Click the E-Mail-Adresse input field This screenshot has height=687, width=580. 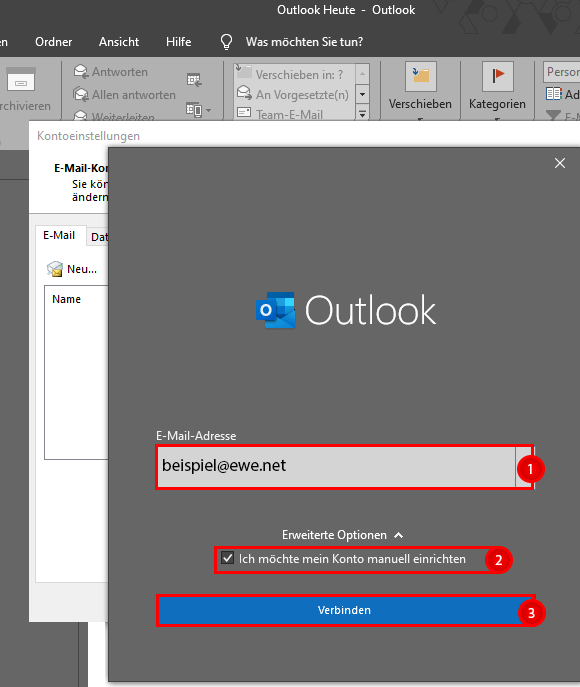pyautogui.click(x=336, y=467)
